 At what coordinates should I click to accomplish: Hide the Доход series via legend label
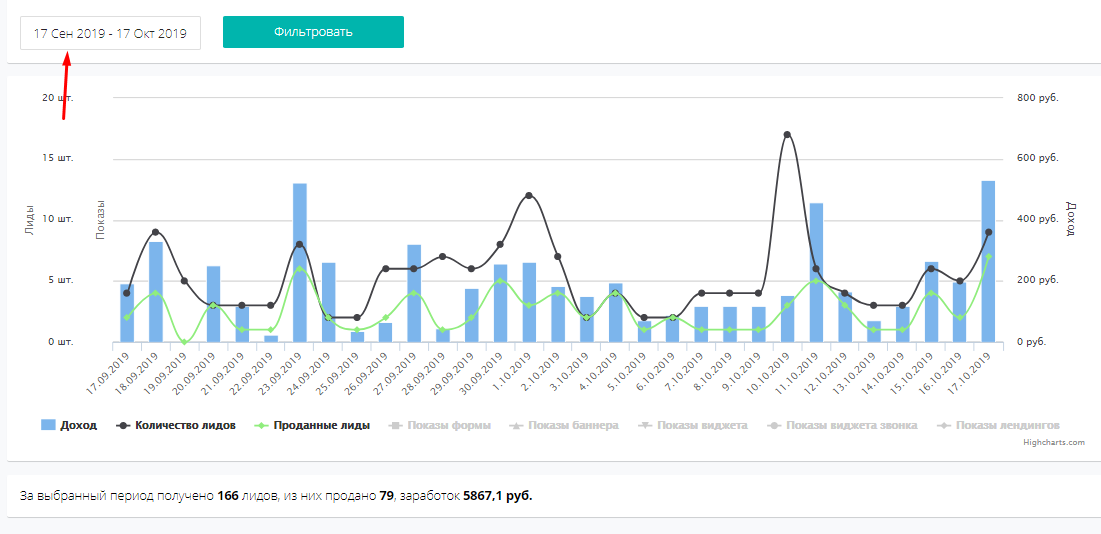[78, 425]
